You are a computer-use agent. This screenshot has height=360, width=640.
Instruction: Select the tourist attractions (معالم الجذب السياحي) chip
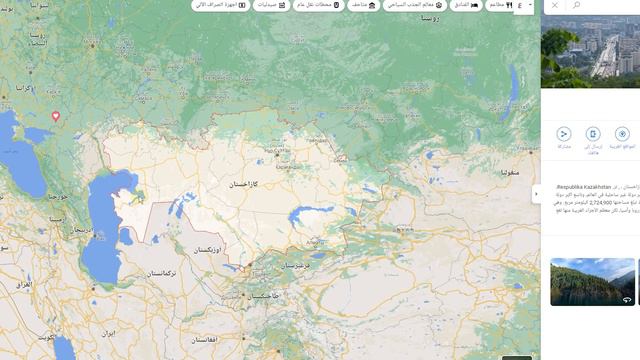coord(415,5)
